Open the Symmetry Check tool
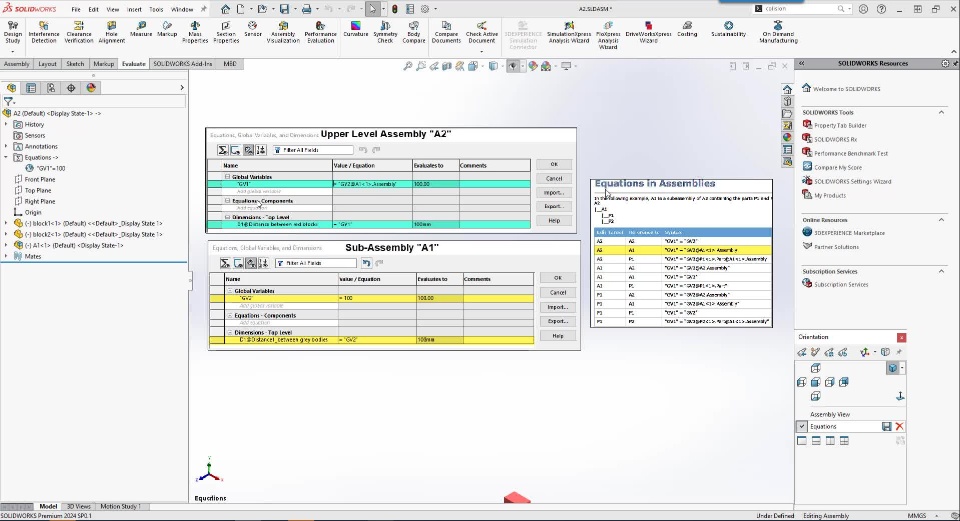This screenshot has width=960, height=521. [x=385, y=32]
